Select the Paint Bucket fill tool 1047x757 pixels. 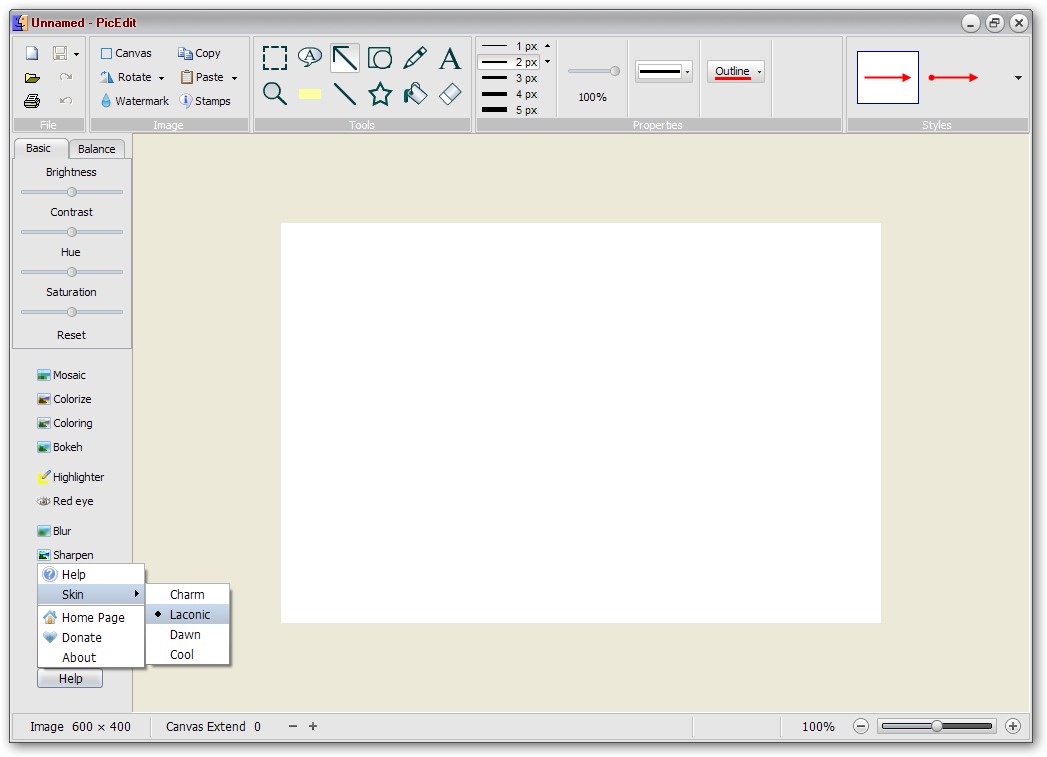[415, 94]
